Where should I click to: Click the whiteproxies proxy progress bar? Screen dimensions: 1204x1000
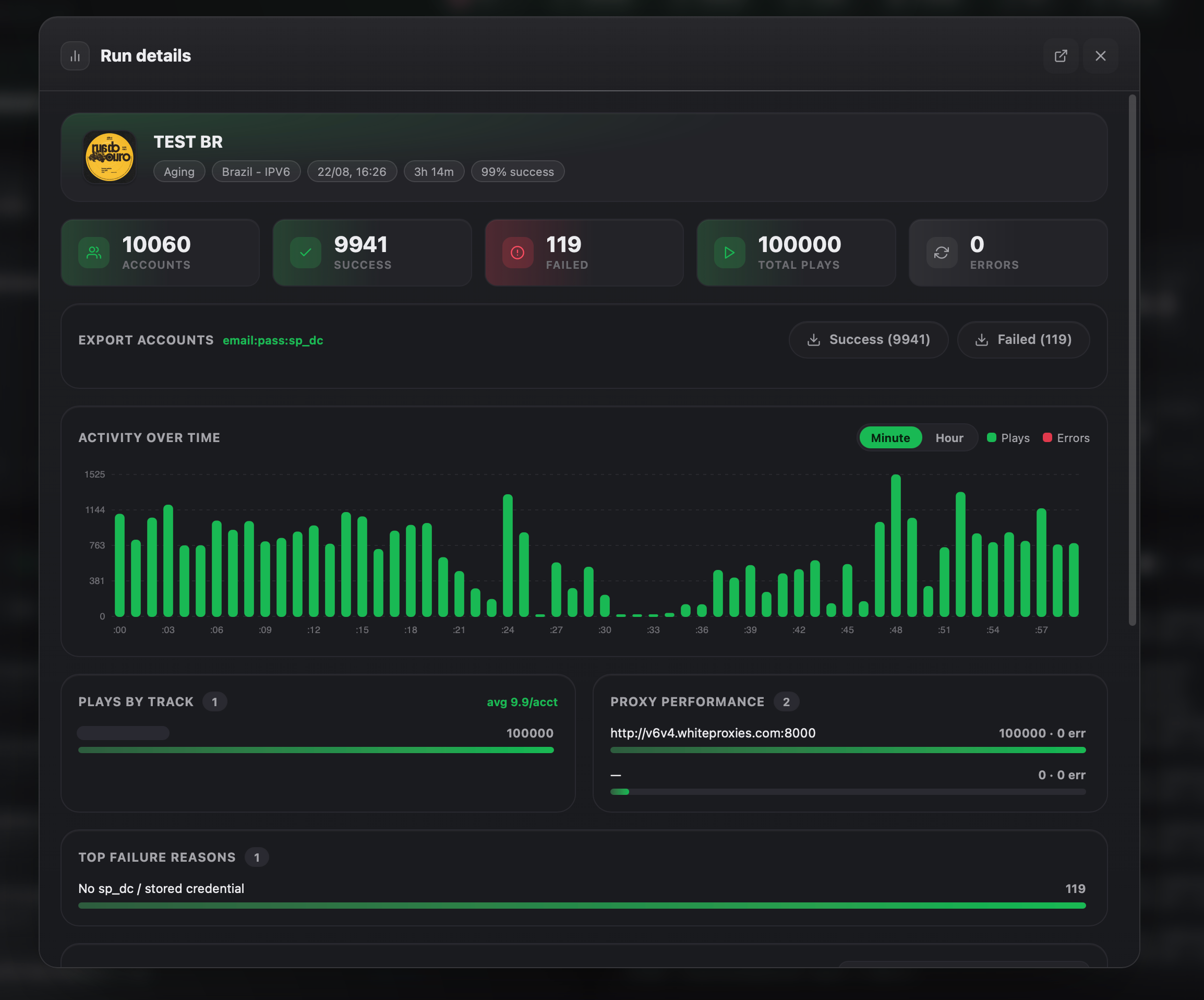848,750
